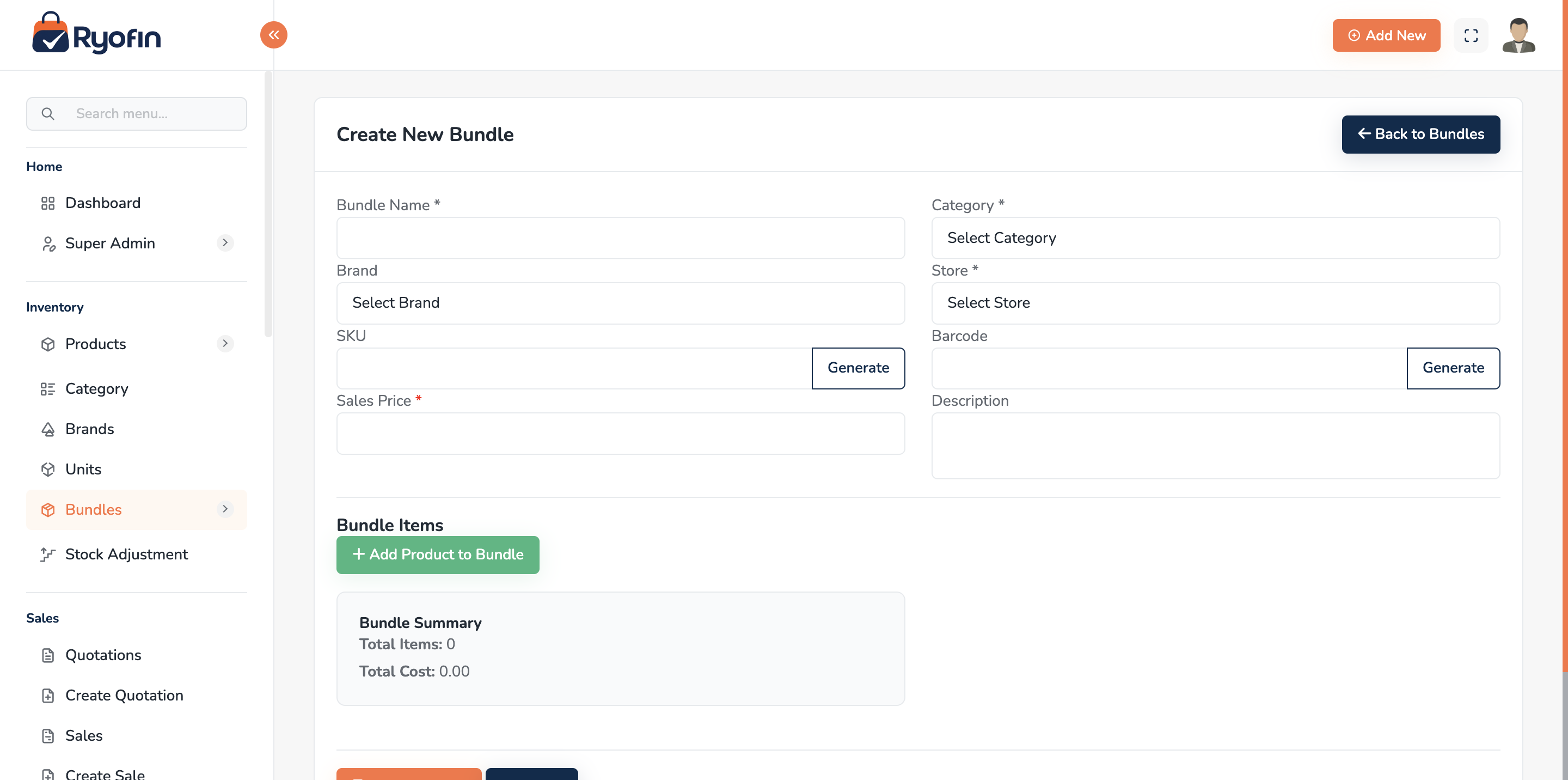Viewport: 1568px width, 780px height.
Task: Click the search magnifier icon
Action: 48,114
